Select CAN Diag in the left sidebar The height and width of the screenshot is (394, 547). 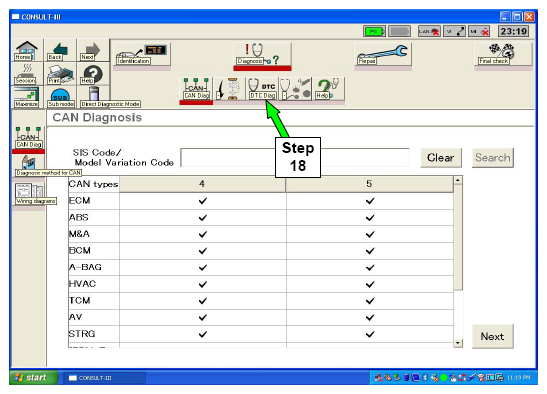click(29, 137)
